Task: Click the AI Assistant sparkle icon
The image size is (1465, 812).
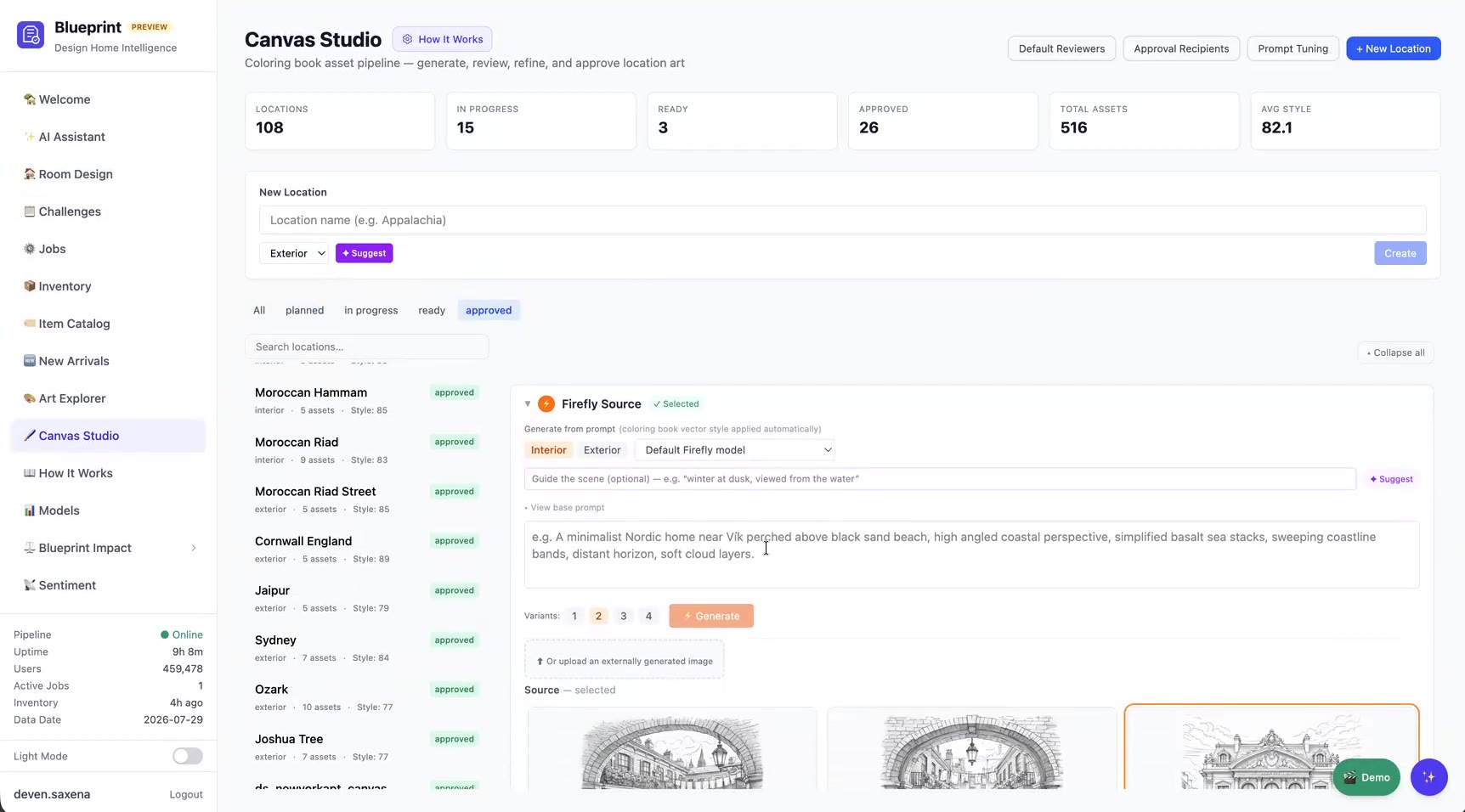Action: click(30, 137)
